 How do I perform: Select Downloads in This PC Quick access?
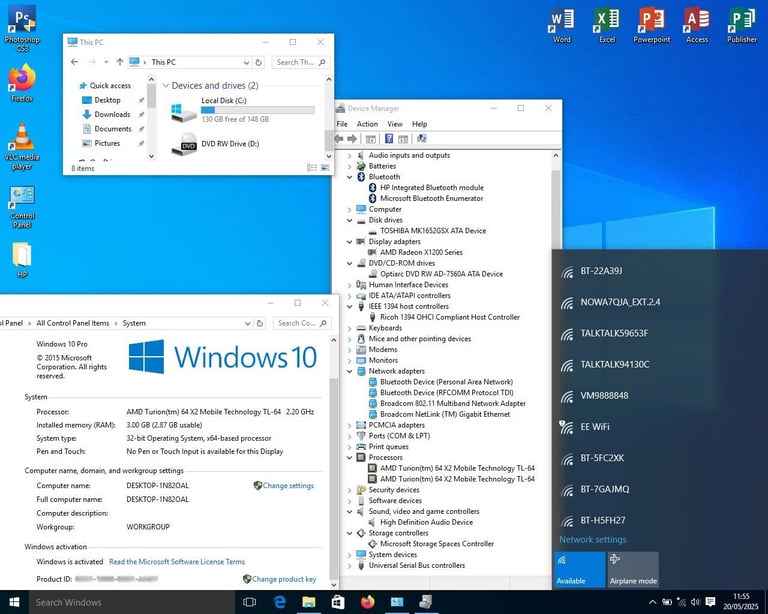click(x=112, y=114)
